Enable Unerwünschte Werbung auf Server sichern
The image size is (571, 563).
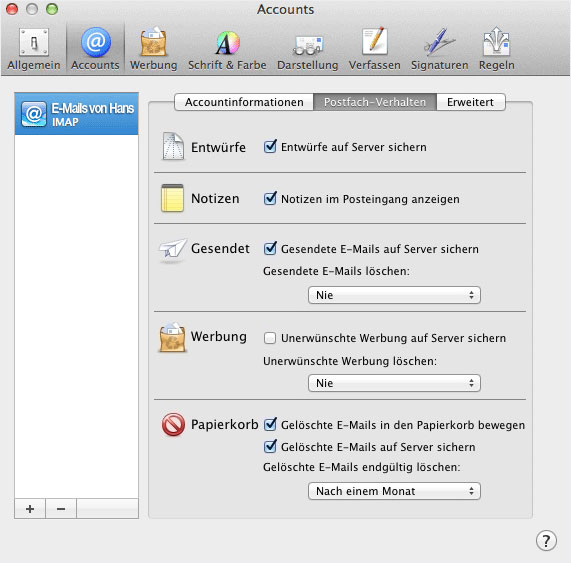pos(270,338)
